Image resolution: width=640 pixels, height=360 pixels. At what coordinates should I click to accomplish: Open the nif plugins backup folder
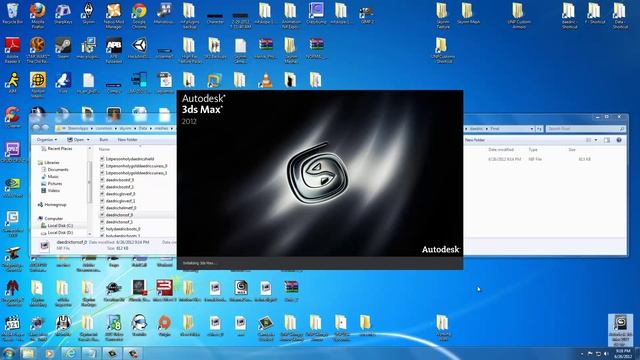point(189,15)
